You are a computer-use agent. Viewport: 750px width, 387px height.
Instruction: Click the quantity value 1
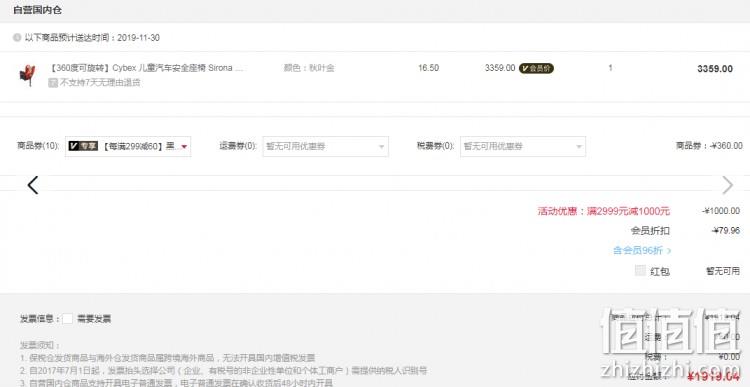point(610,68)
